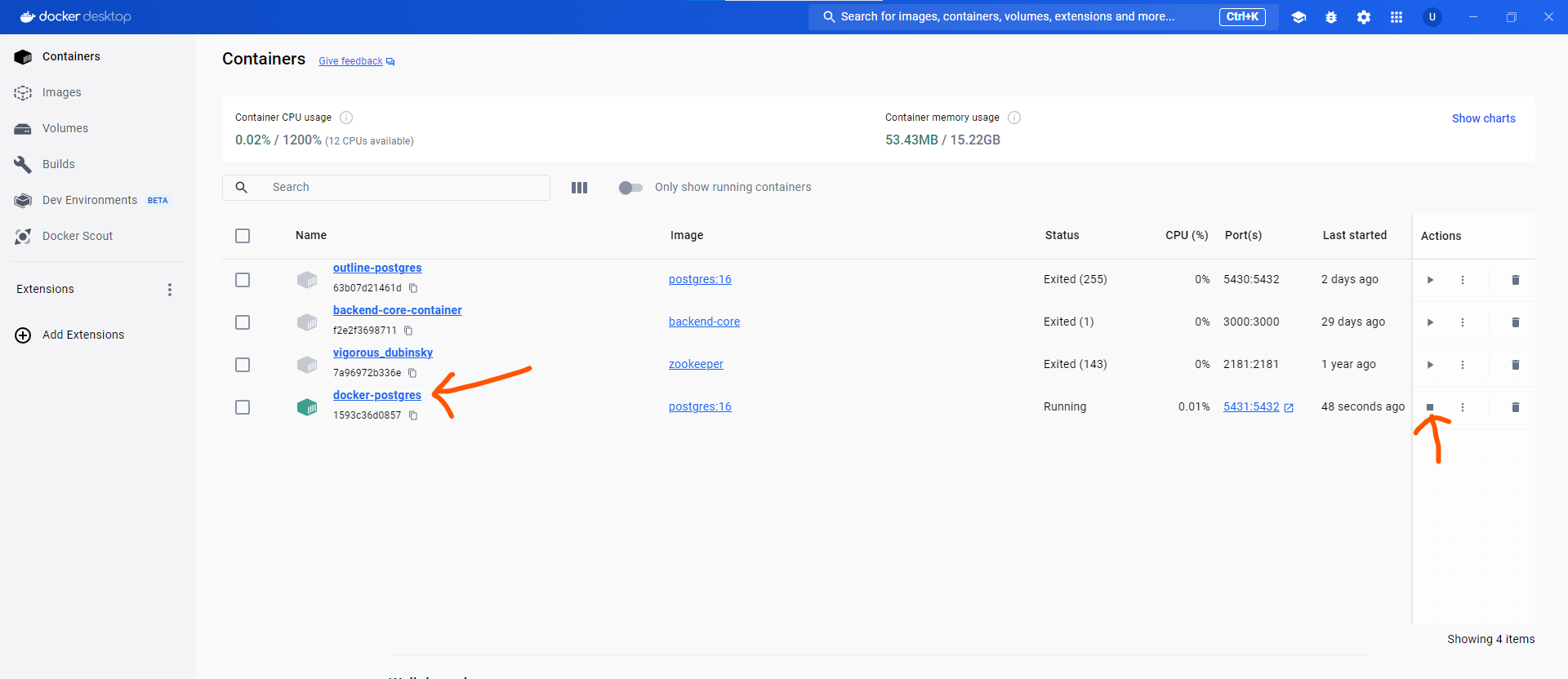The height and width of the screenshot is (679, 1568).
Task: Copy container ID 7a96972b336e
Action: point(412,373)
